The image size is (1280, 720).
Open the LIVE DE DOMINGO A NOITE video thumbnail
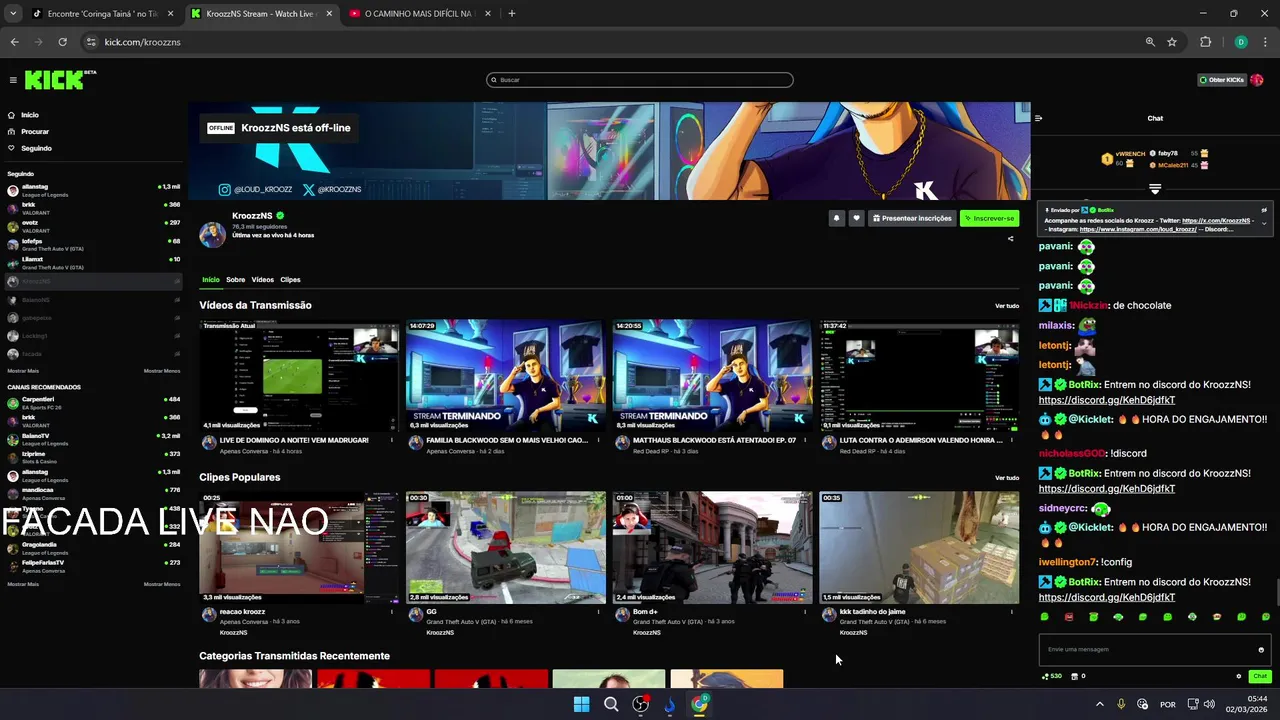click(299, 376)
